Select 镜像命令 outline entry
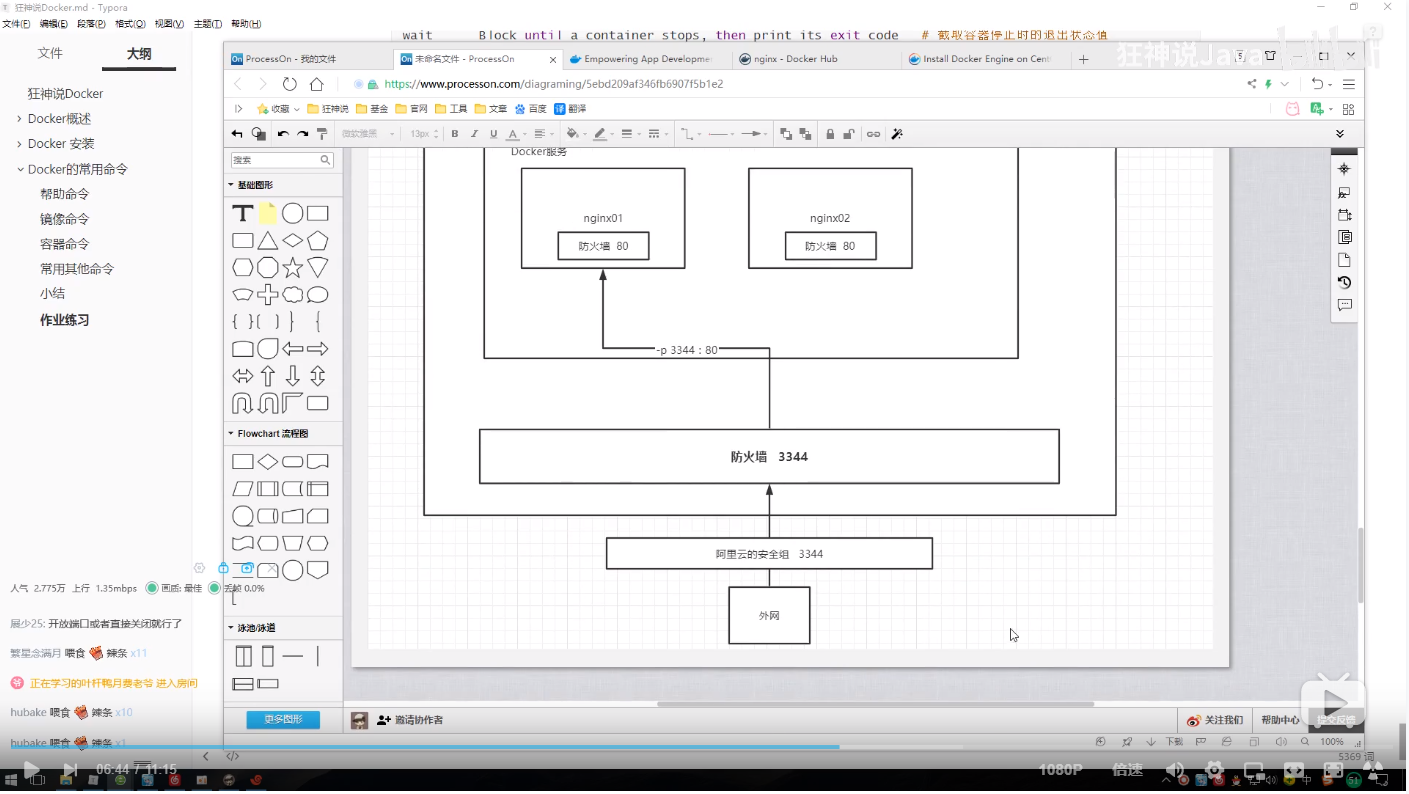 65,219
